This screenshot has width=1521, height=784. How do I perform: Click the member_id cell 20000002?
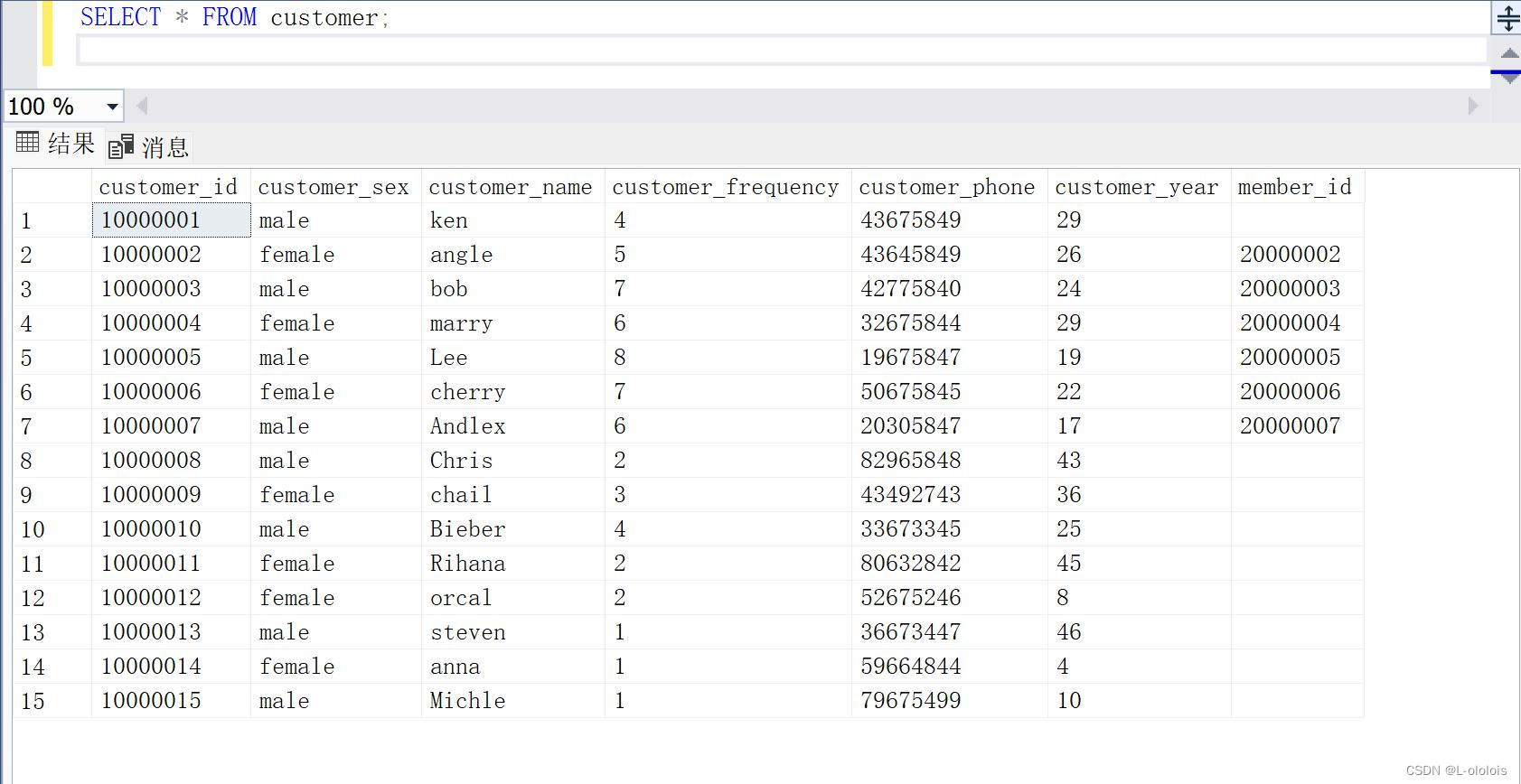point(1297,255)
